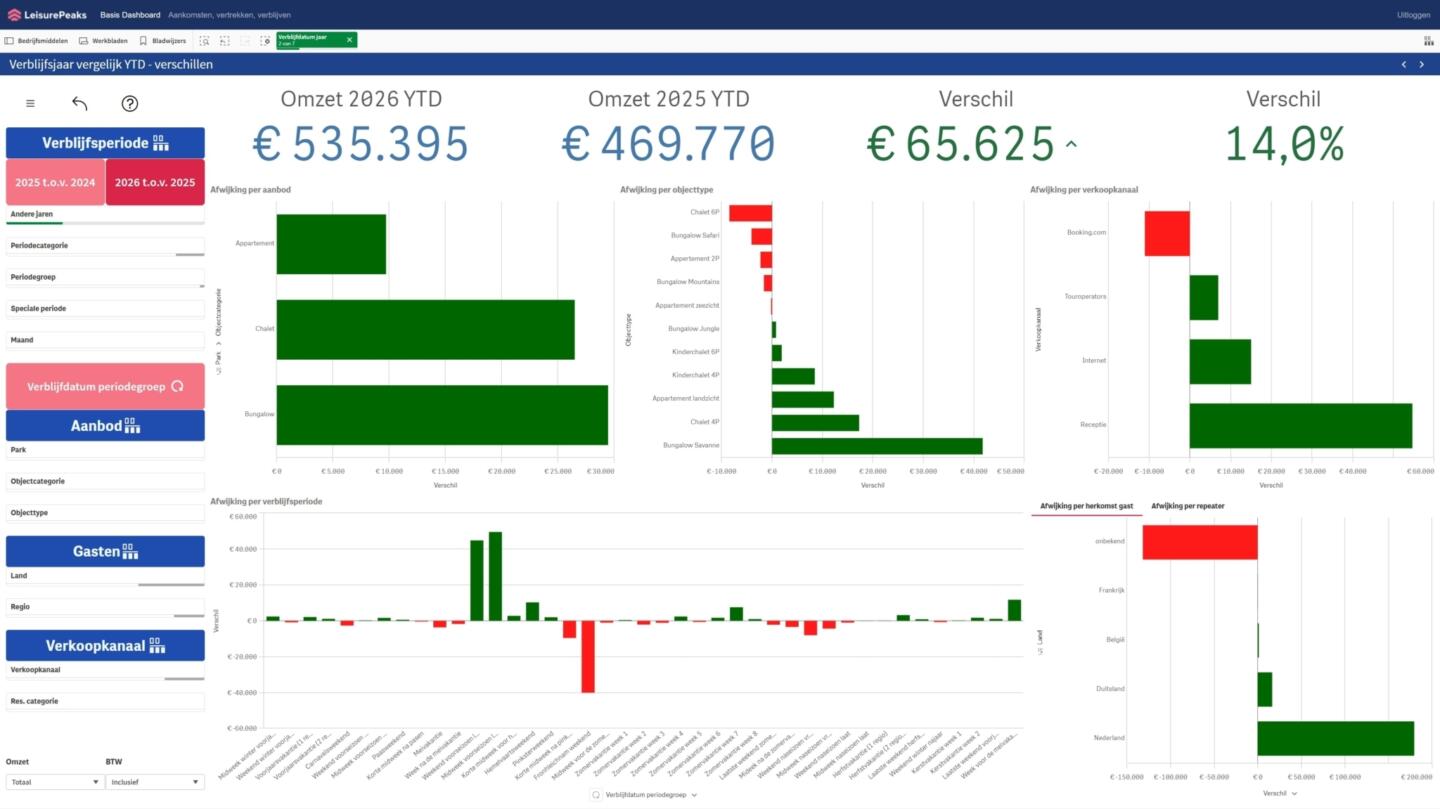Open the Omzet Totaal dropdown
This screenshot has width=1440, height=809.
coord(54,782)
